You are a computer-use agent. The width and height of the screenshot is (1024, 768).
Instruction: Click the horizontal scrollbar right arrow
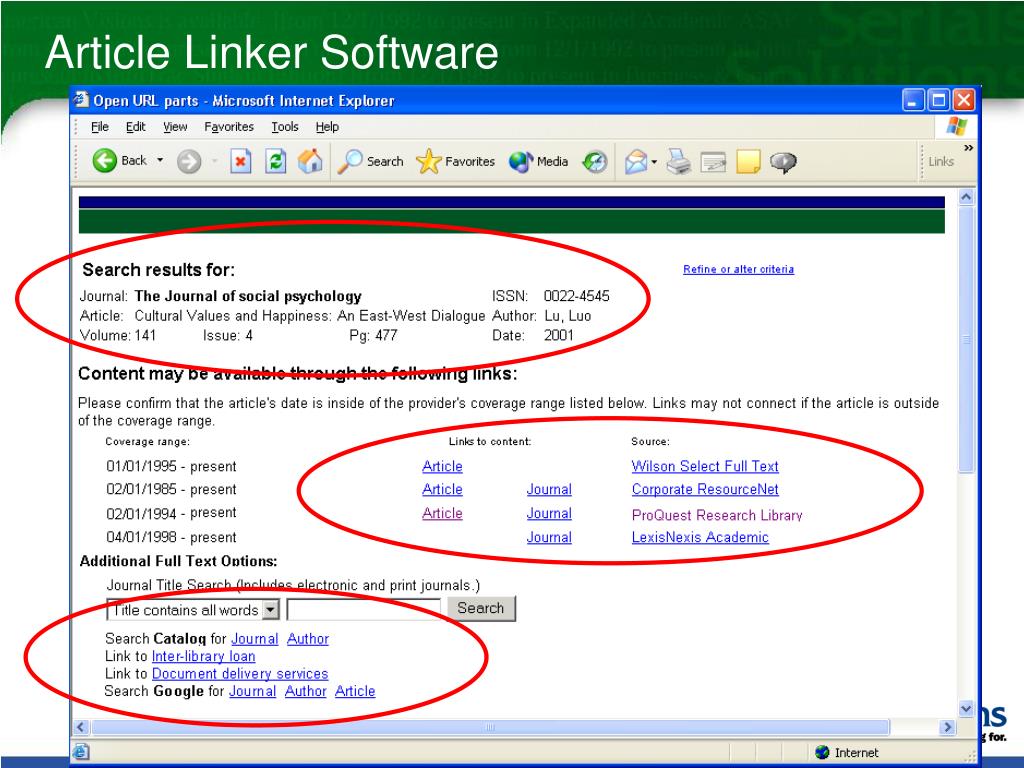tap(947, 728)
